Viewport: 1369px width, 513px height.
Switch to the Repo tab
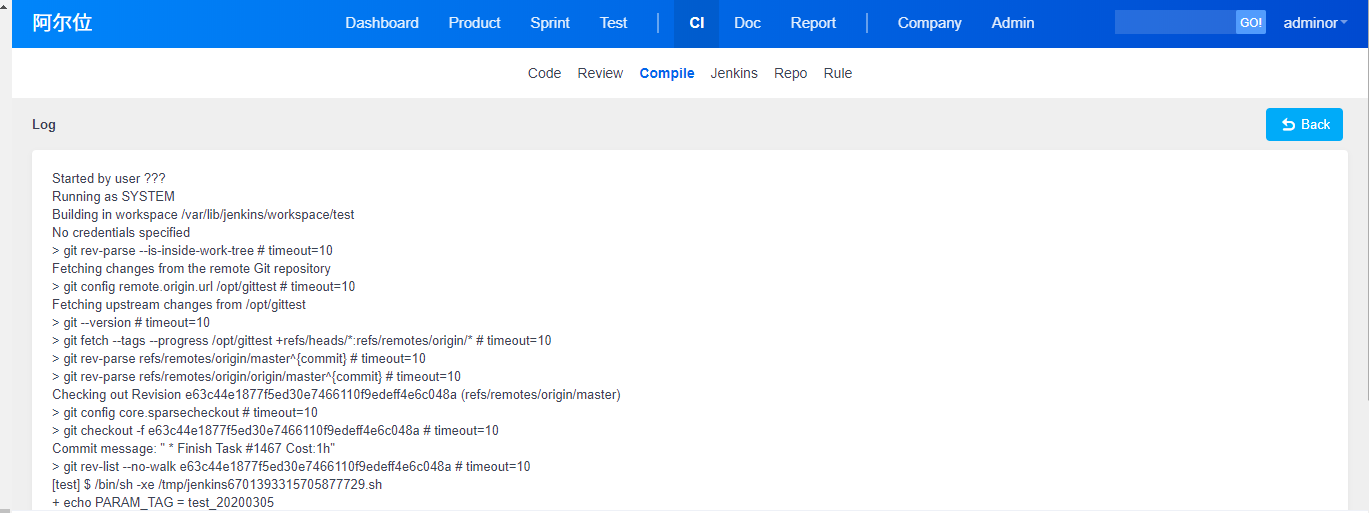[x=790, y=73]
